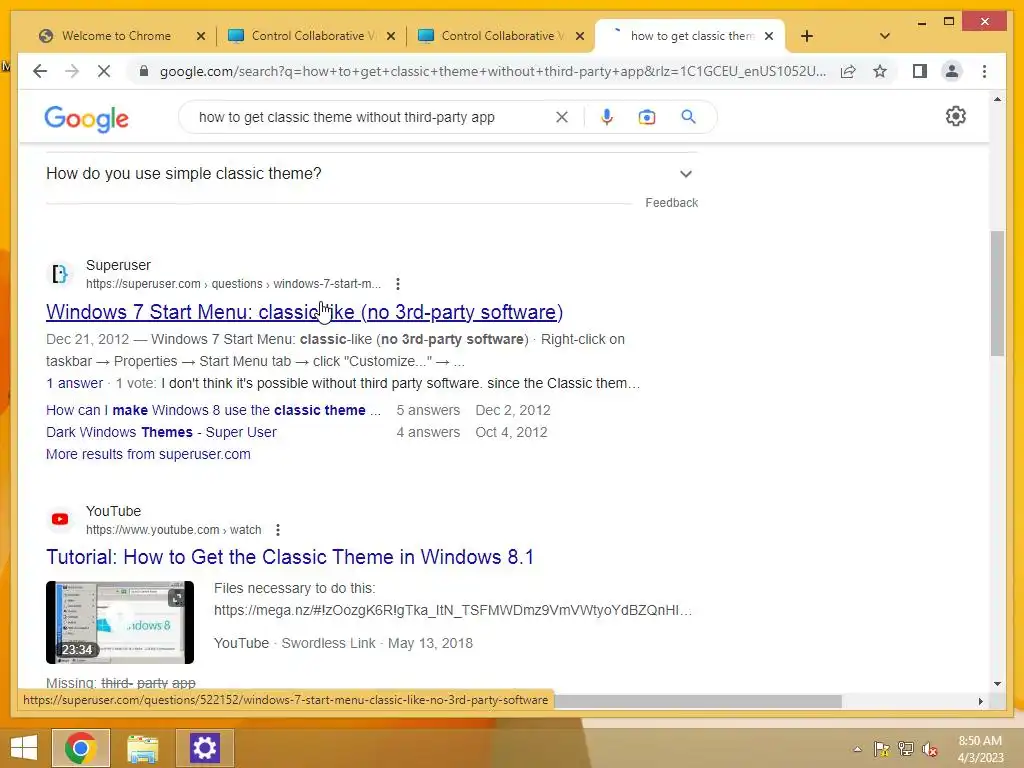Start voice search with the microphone

607,117
